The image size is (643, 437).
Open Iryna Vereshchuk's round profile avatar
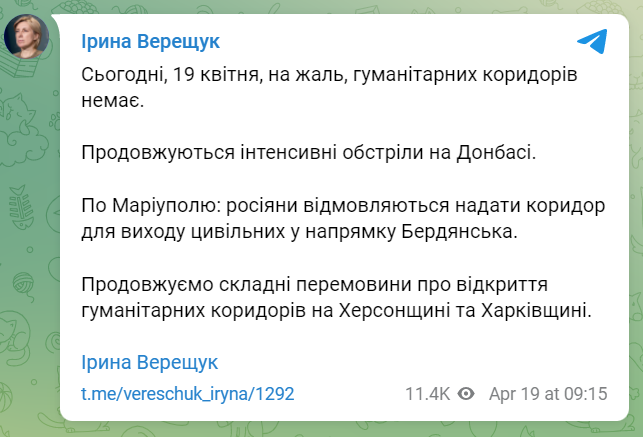27,36
